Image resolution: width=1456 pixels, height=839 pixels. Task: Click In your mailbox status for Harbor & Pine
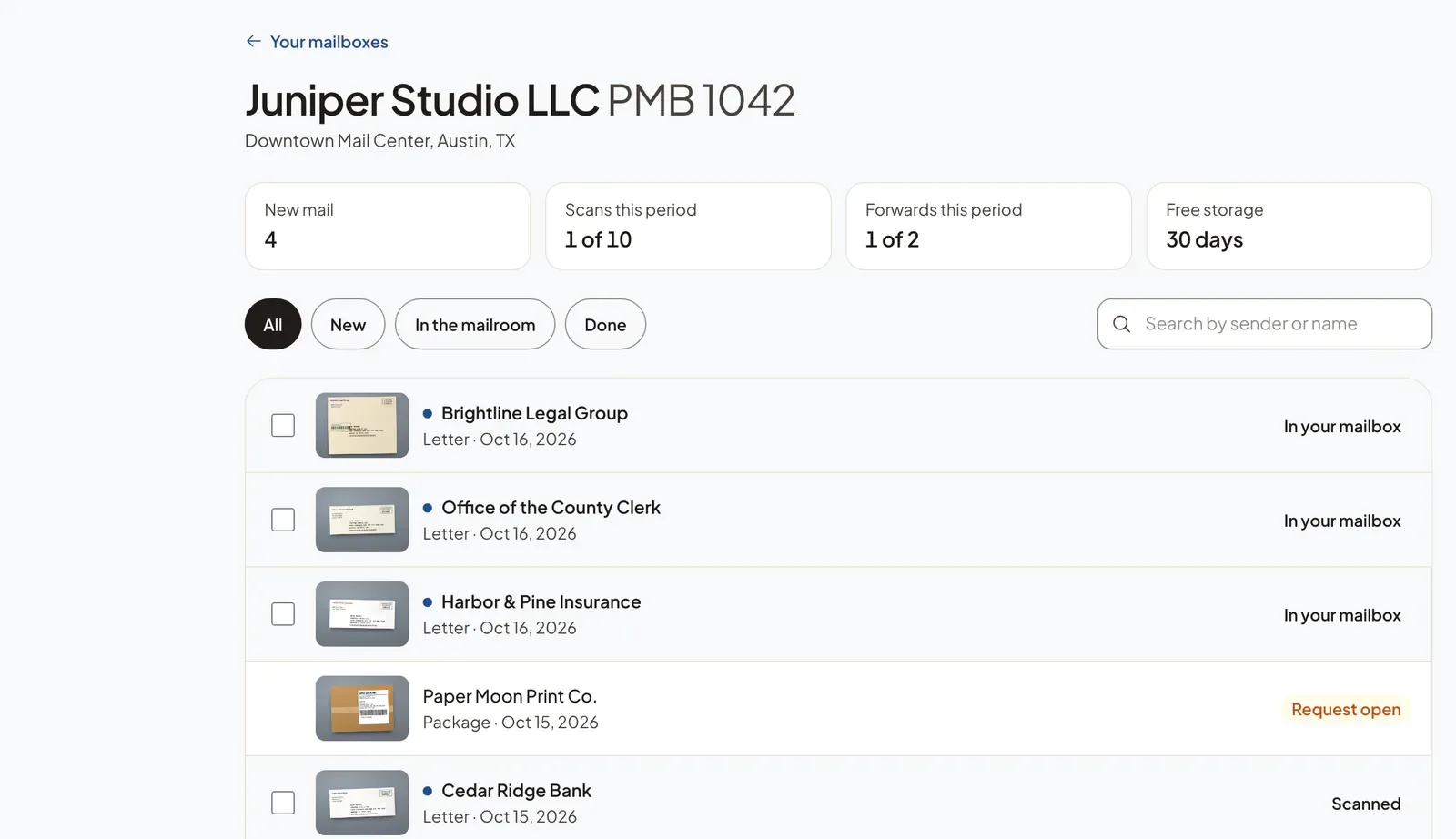point(1342,615)
